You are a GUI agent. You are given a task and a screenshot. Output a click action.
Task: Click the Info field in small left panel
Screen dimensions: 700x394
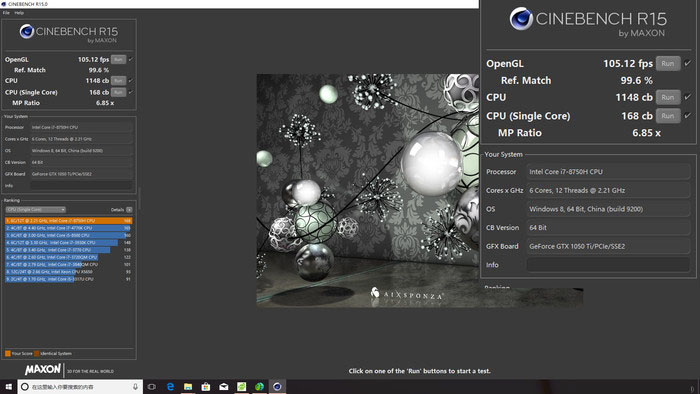click(81, 186)
